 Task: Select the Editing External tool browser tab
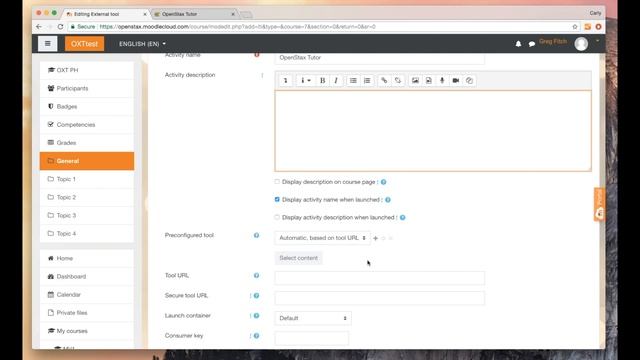(106, 14)
